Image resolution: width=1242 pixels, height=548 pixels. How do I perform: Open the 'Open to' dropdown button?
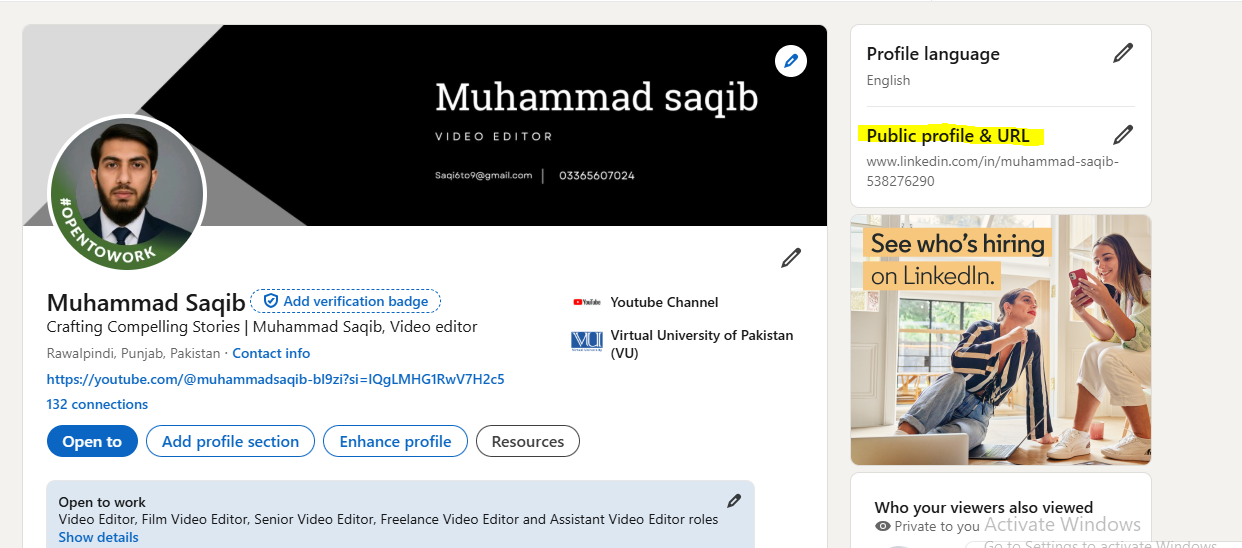click(92, 441)
